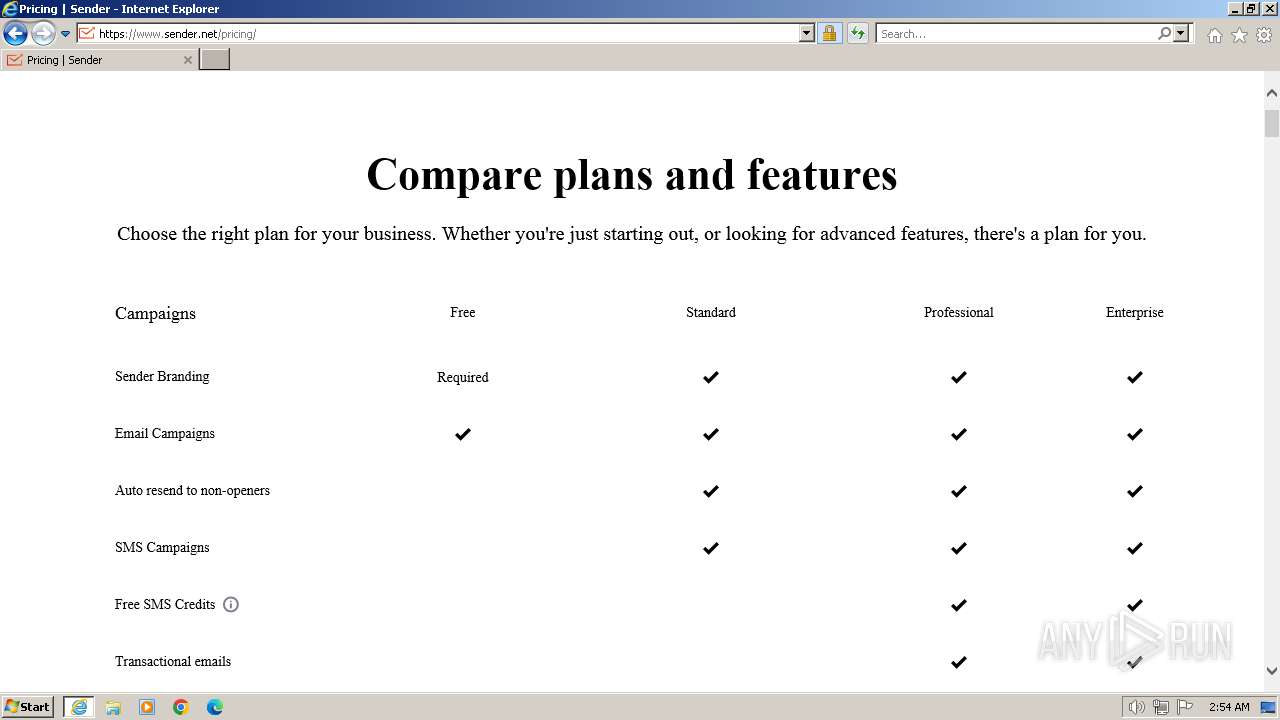Screen dimensions: 1280x720
Task: Click the Professional plan column header
Action: point(959,312)
